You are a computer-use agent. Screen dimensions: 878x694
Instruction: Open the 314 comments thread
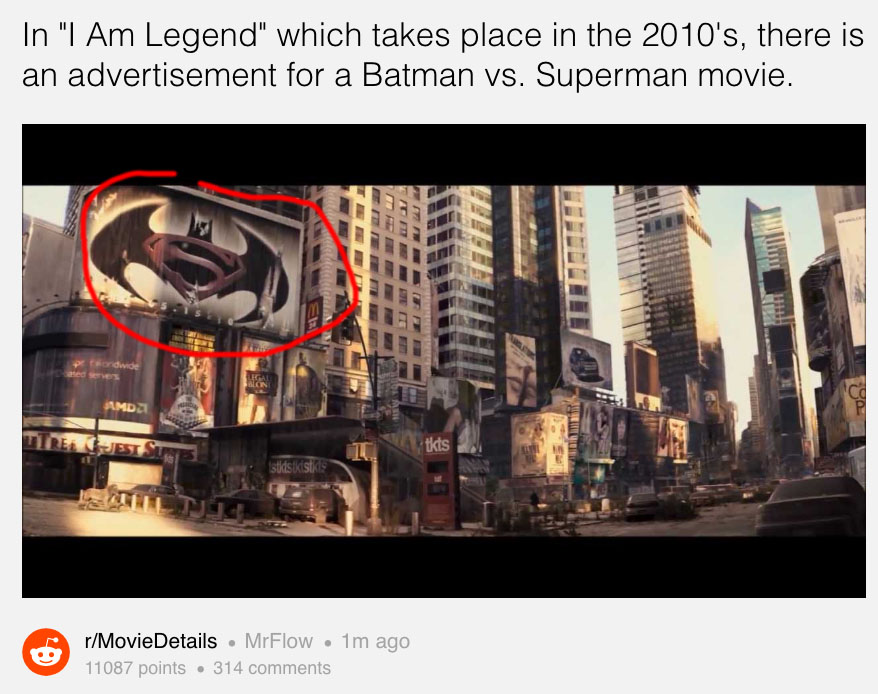(x=272, y=668)
